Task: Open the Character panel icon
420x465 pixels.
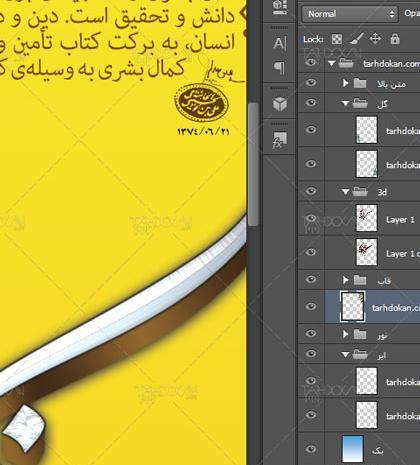Action: [x=279, y=43]
